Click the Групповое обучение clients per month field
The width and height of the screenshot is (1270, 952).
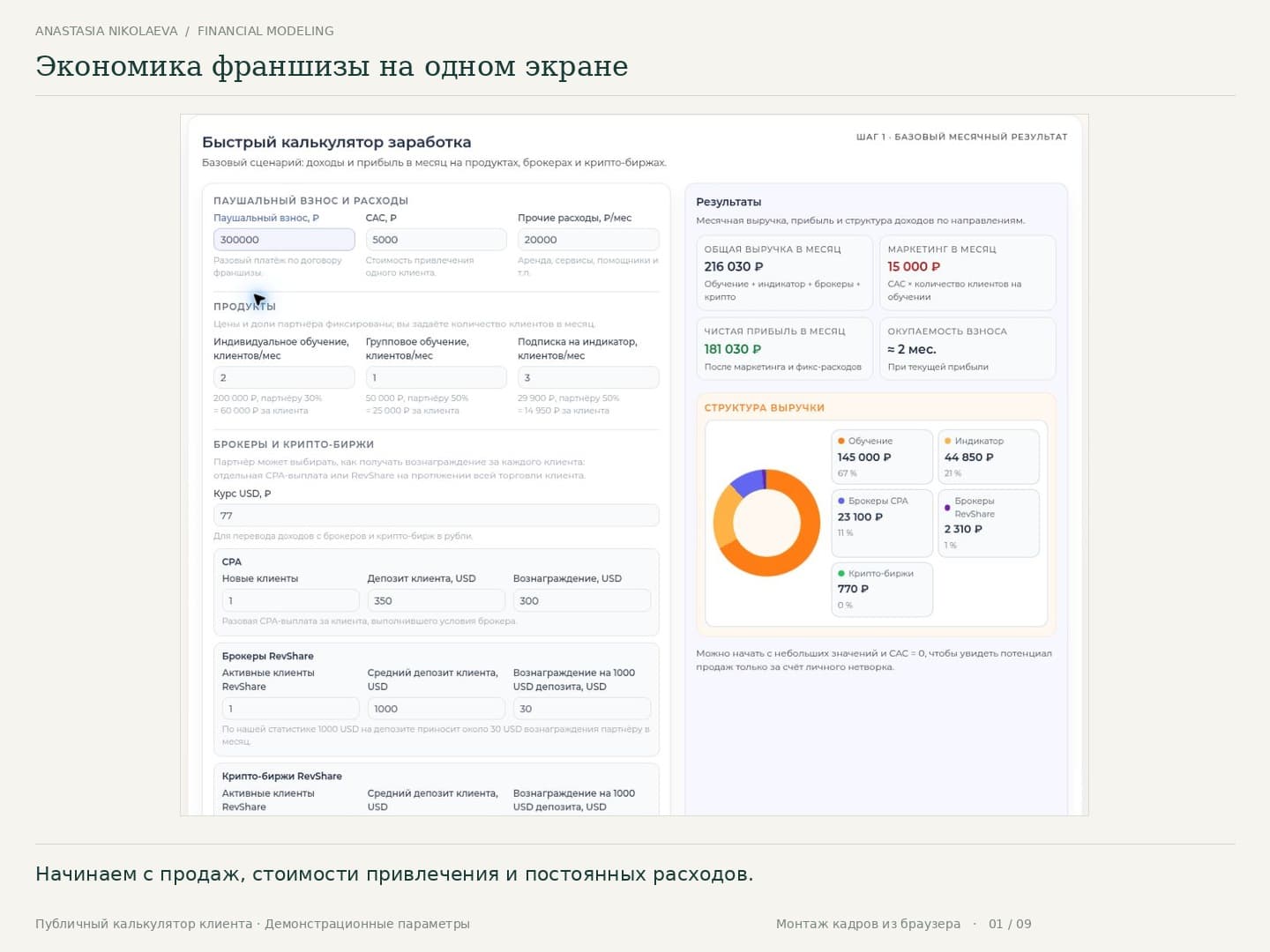point(436,377)
